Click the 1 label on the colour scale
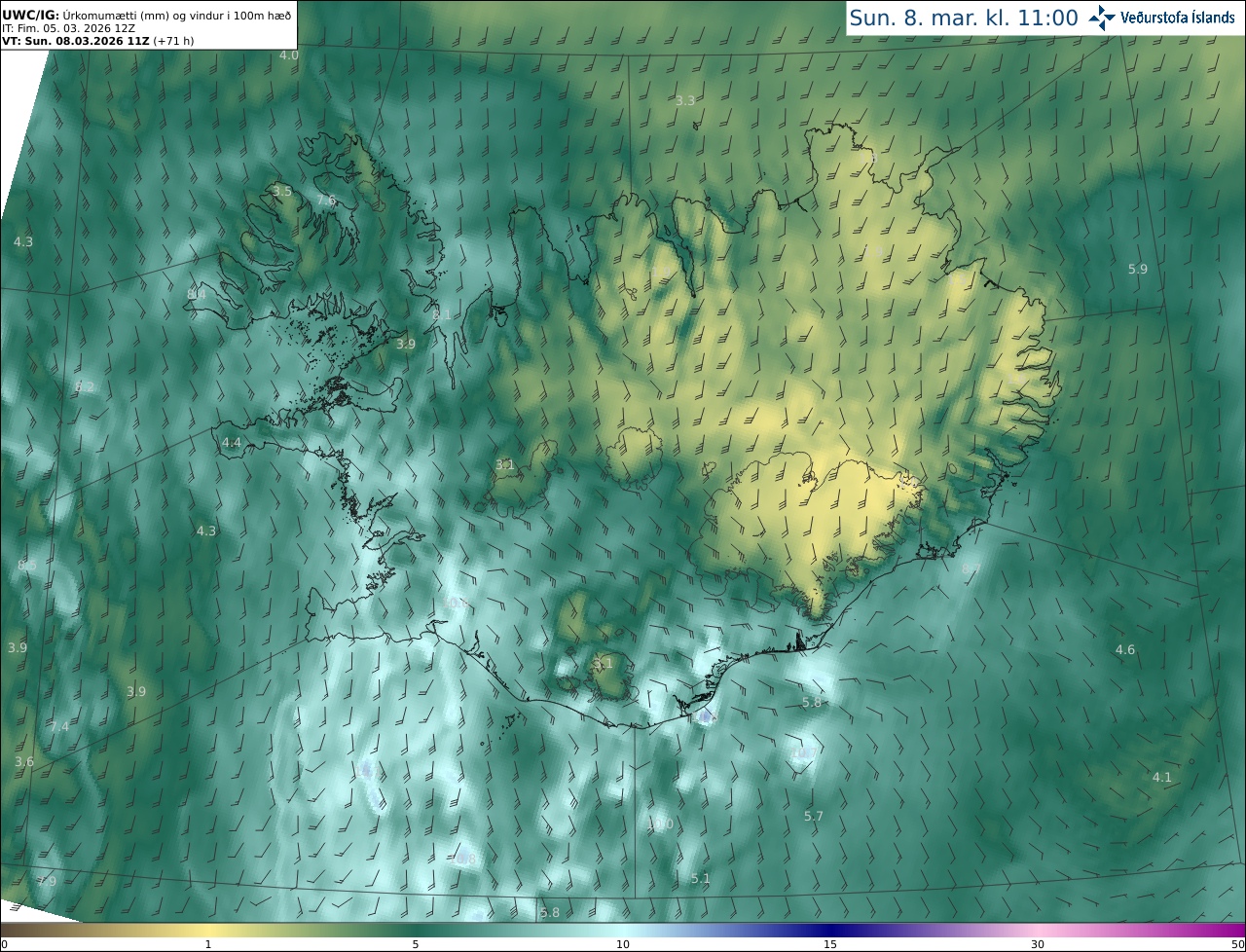The width and height of the screenshot is (1246, 952). point(208,944)
